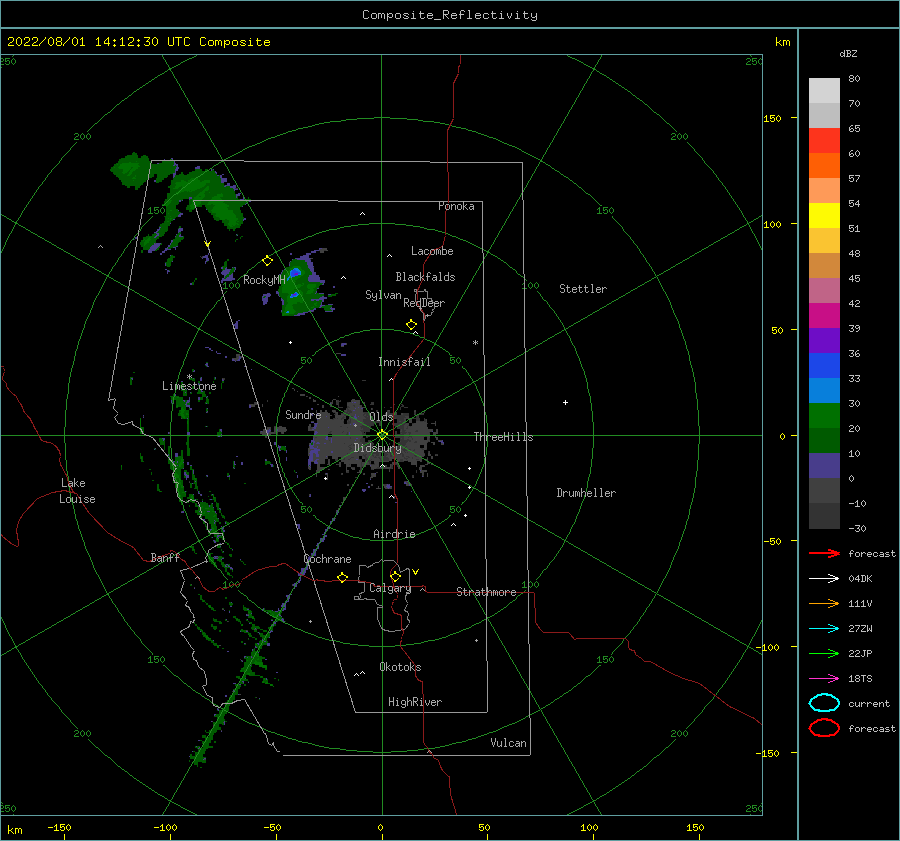900x841 pixels.
Task: Click the Sylvan label
Action: click(x=383, y=295)
